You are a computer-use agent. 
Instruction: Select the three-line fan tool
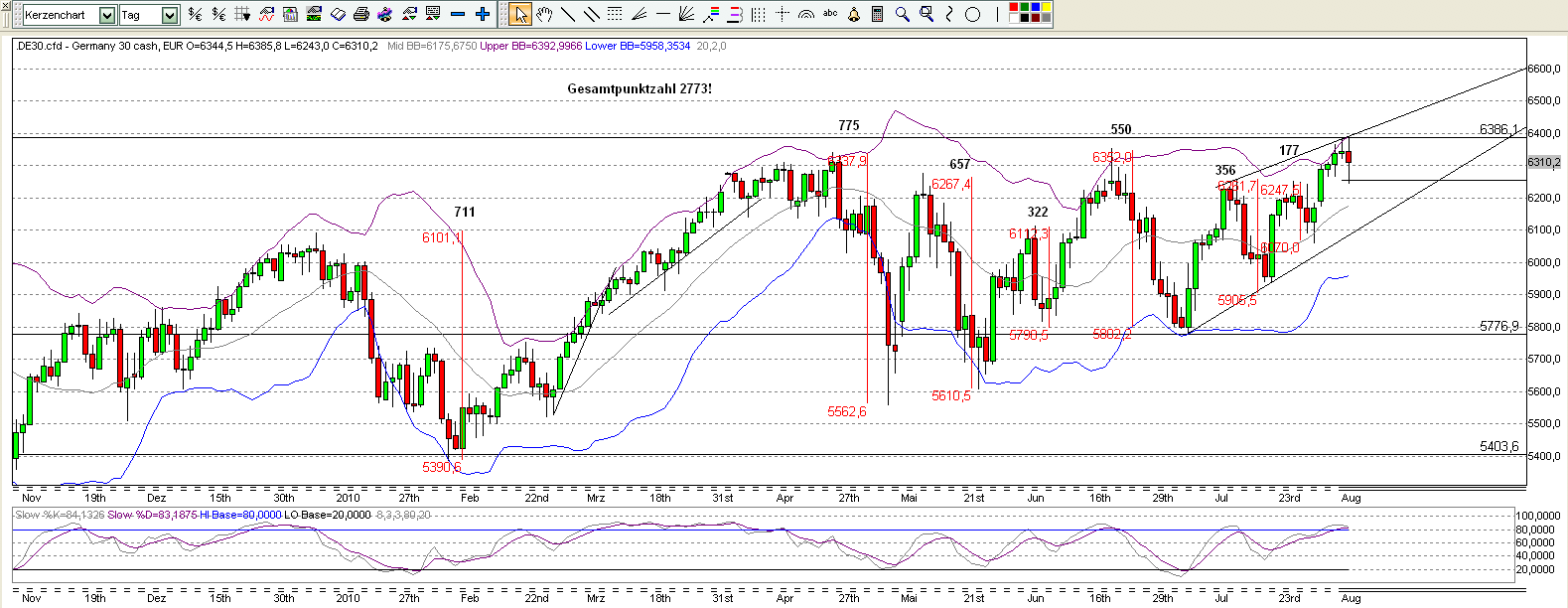pyautogui.click(x=639, y=14)
